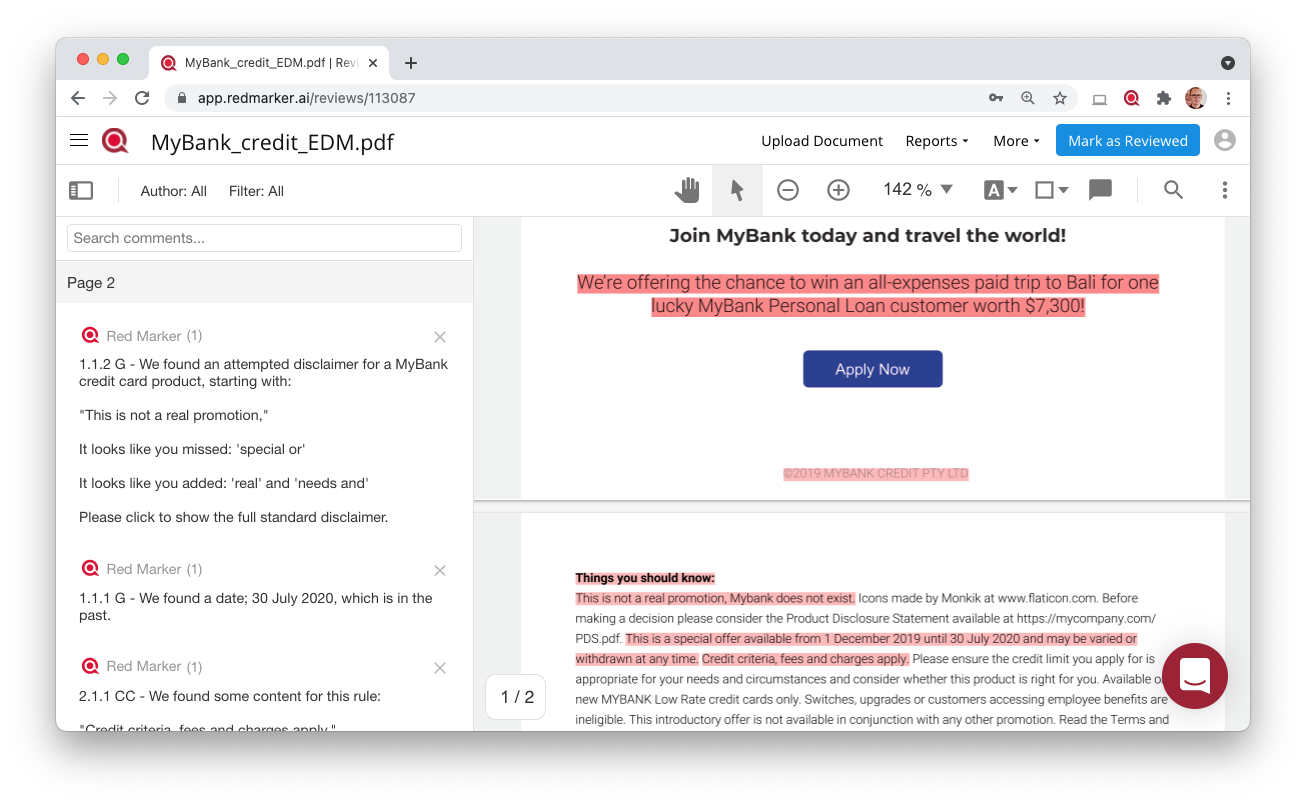Select the highlighted Bali trip offer text
This screenshot has width=1306, height=805.
868,294
